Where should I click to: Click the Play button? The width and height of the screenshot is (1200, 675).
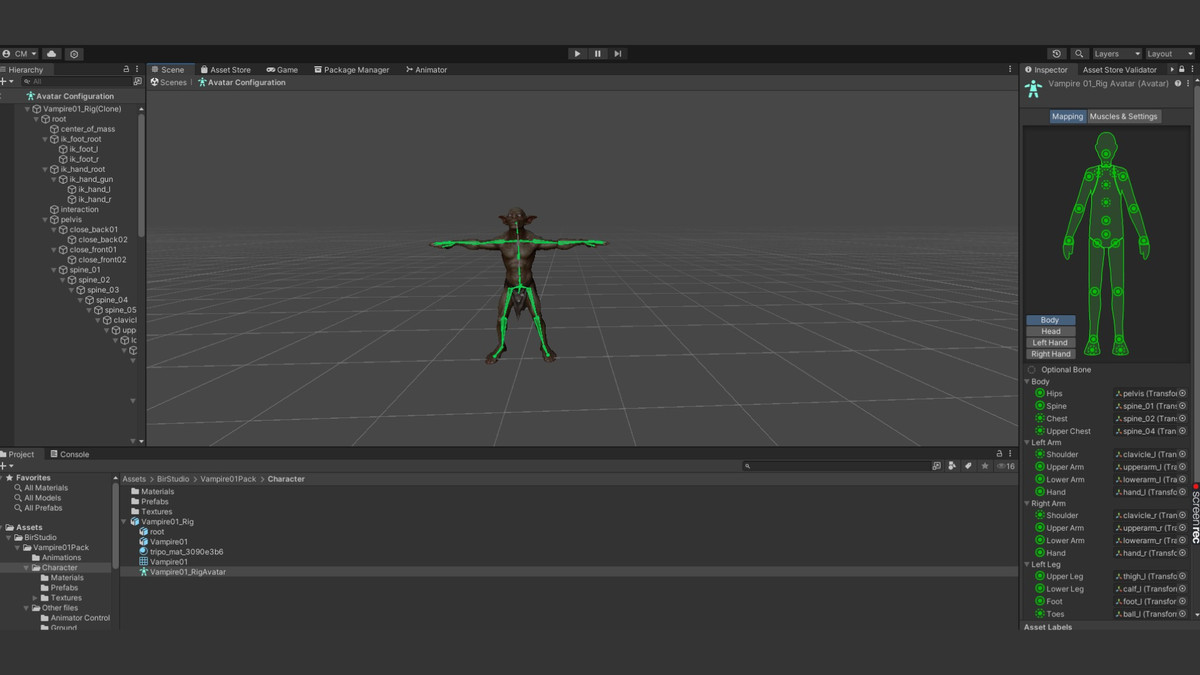click(577, 54)
